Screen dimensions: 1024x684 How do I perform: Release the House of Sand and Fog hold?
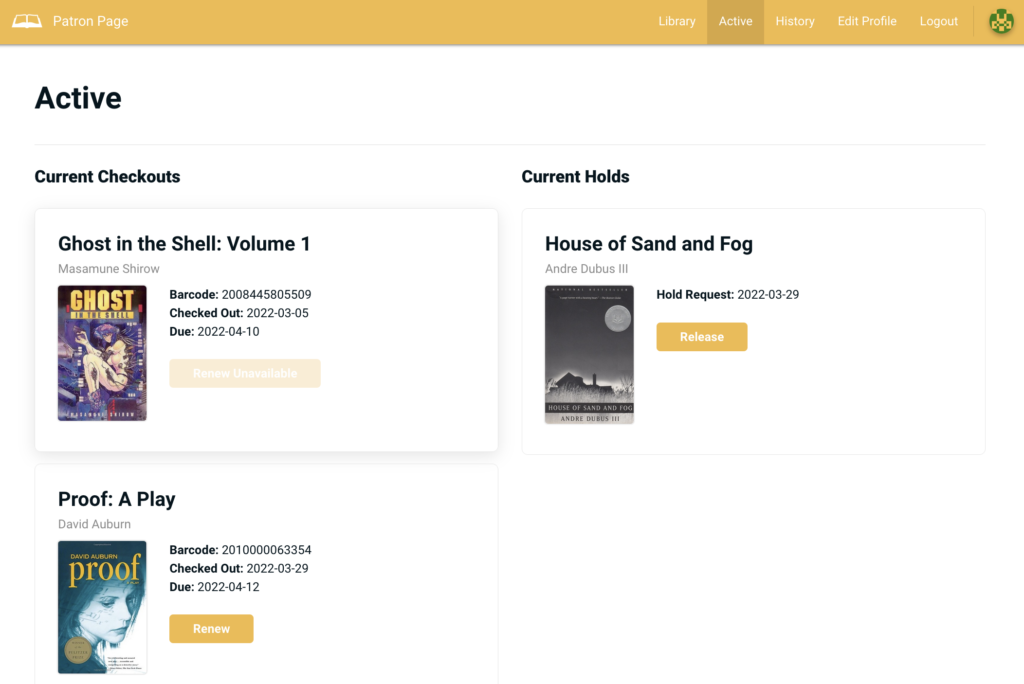coord(701,337)
